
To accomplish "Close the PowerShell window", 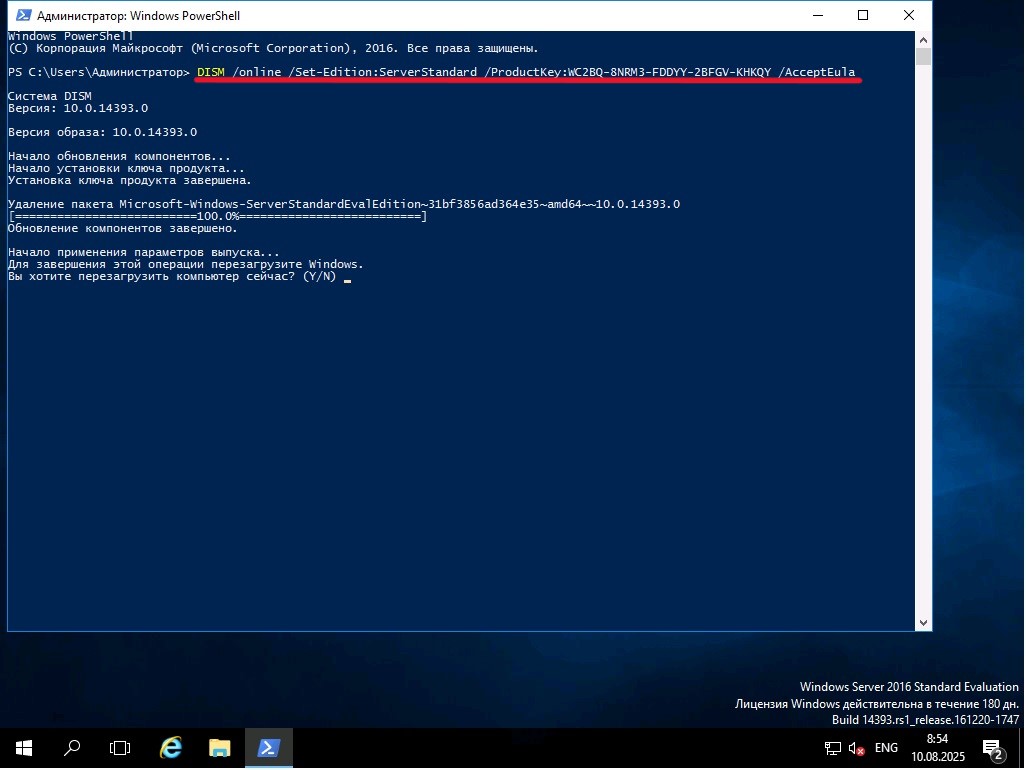I will pos(909,16).
